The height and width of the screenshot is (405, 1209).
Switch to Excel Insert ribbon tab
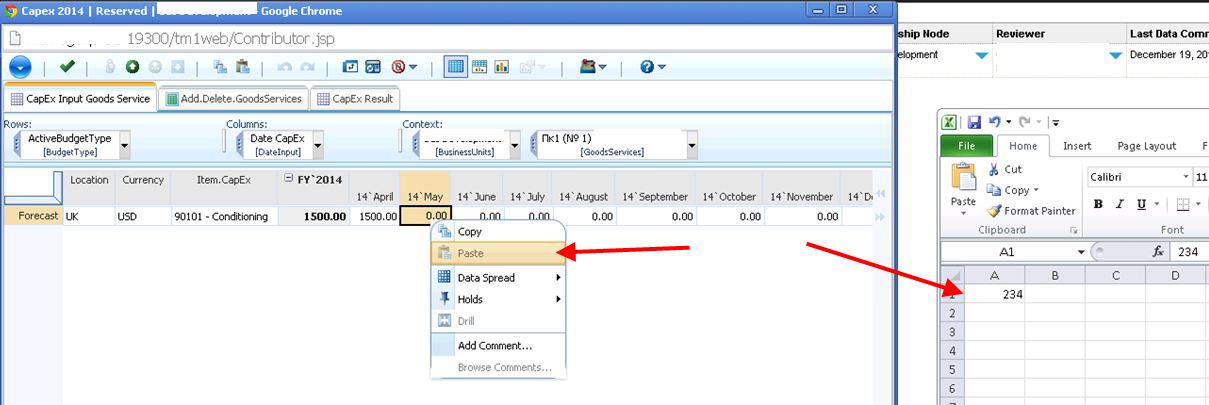tap(1077, 146)
